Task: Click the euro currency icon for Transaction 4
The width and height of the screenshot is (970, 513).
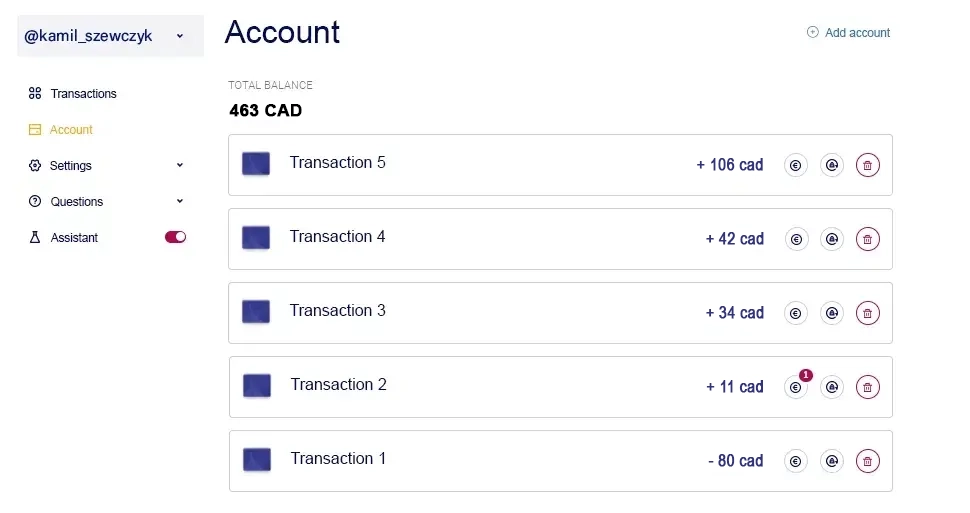Action: pyautogui.click(x=796, y=239)
